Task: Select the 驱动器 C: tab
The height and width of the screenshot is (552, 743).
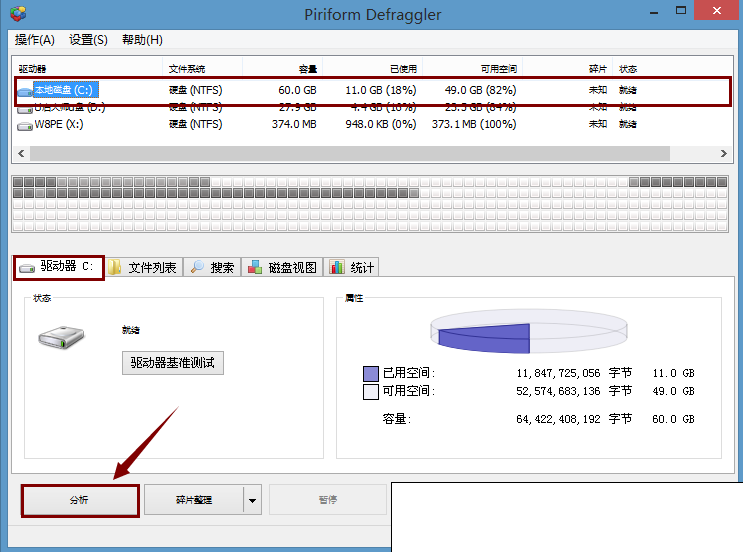Action: tap(59, 268)
